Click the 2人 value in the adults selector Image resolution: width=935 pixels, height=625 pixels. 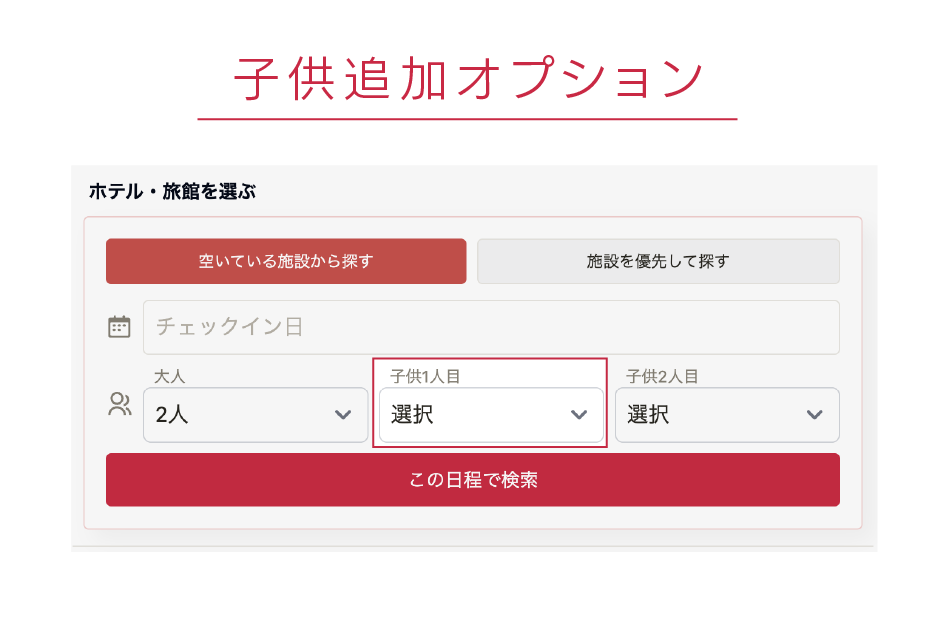click(172, 415)
